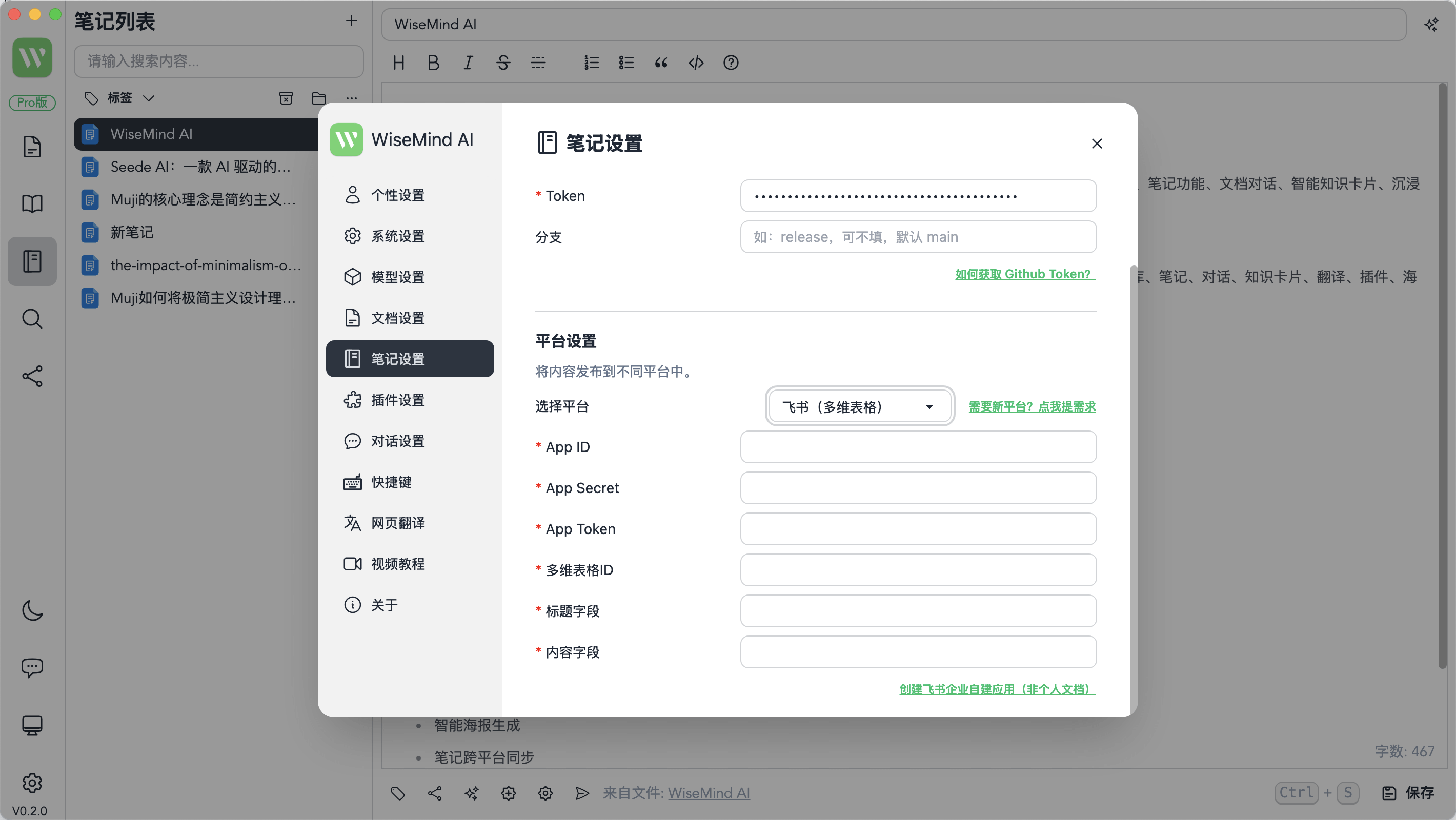
Task: Click the tag icon in the bottom toolbar
Action: click(397, 793)
